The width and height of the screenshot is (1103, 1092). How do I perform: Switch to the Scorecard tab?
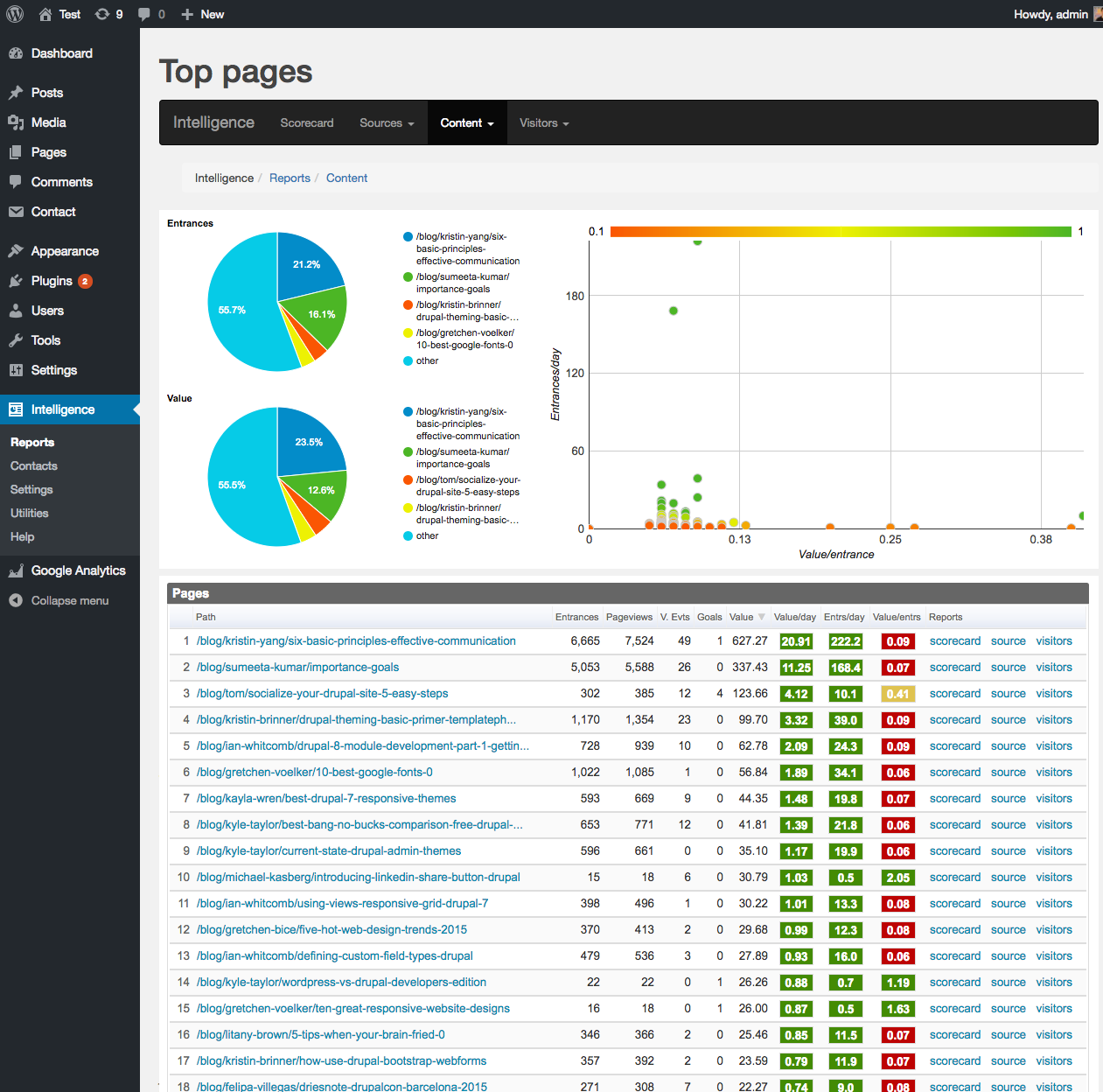click(307, 122)
